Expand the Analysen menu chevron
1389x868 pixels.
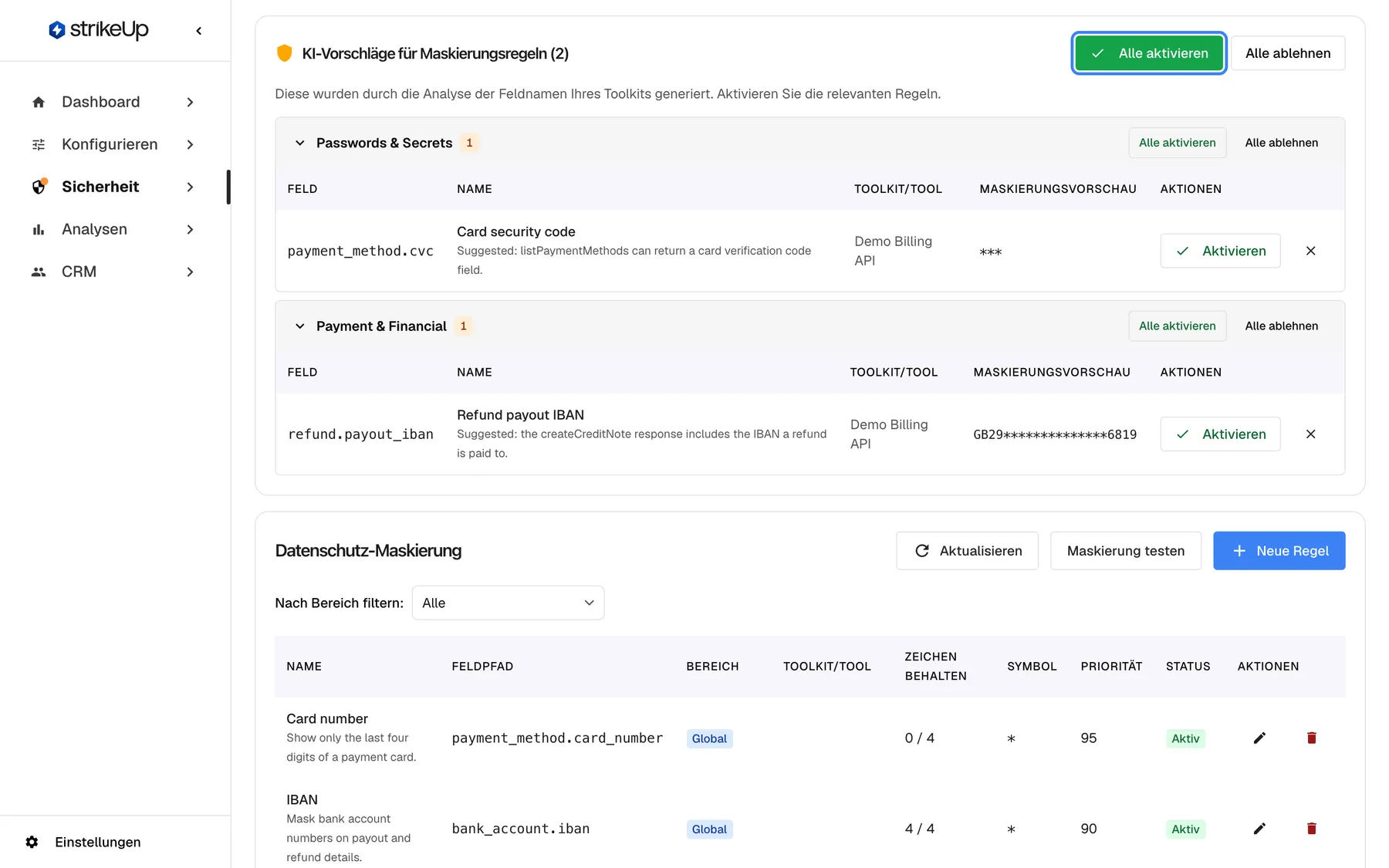pyautogui.click(x=190, y=229)
